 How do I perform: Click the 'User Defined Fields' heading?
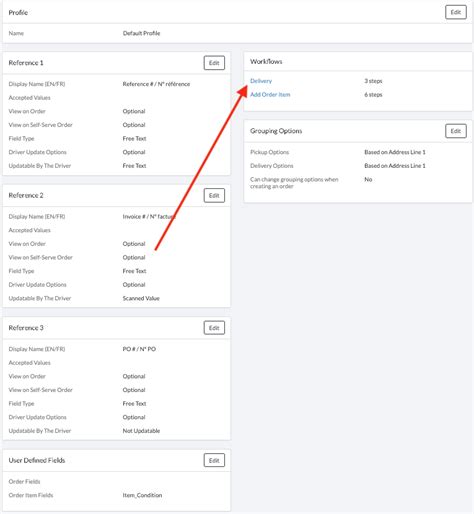pos(37,460)
